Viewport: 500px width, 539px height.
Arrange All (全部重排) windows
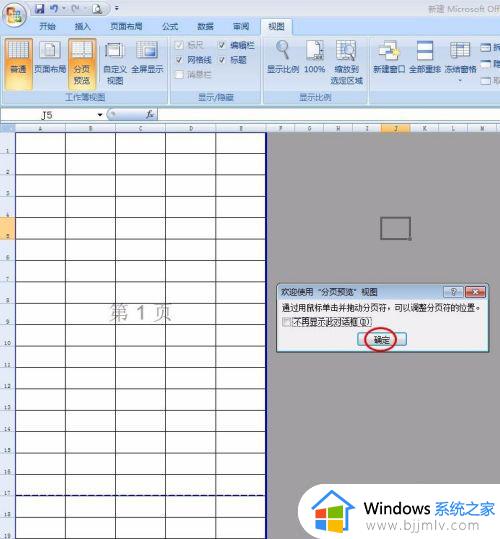click(x=425, y=57)
